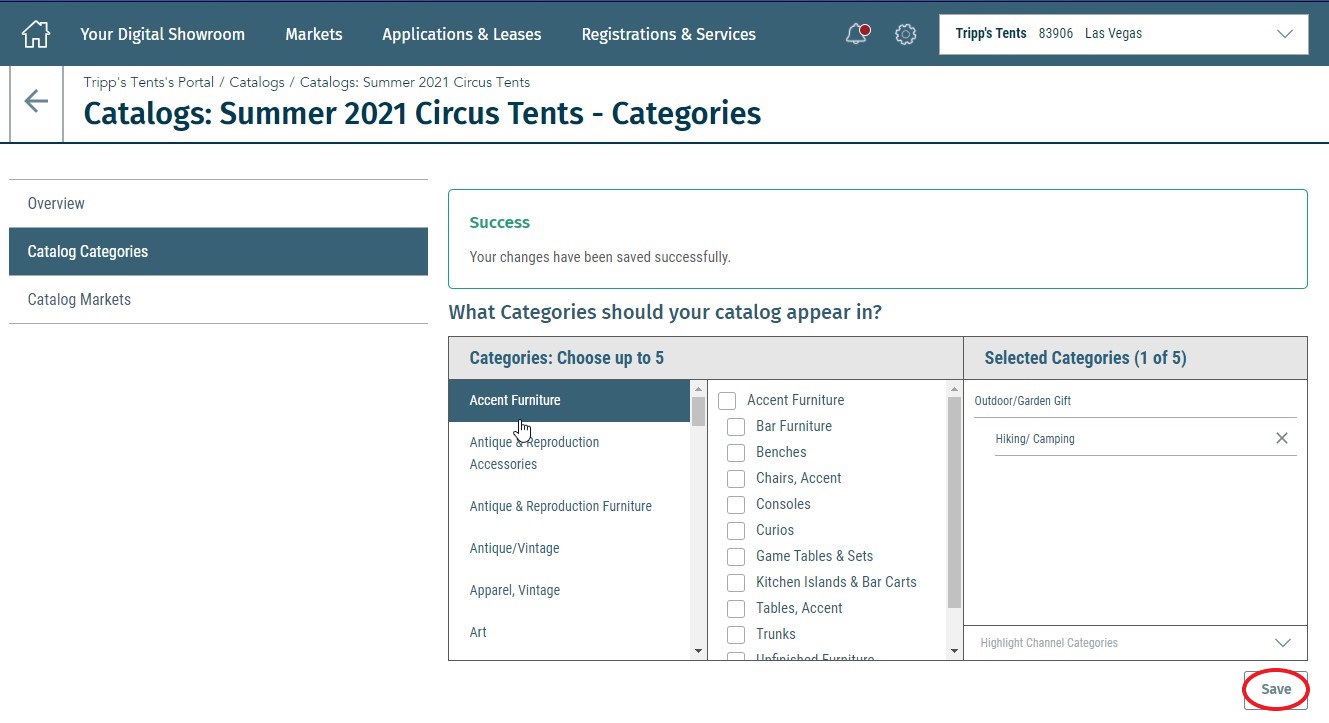Click the back arrow icon

click(36, 101)
